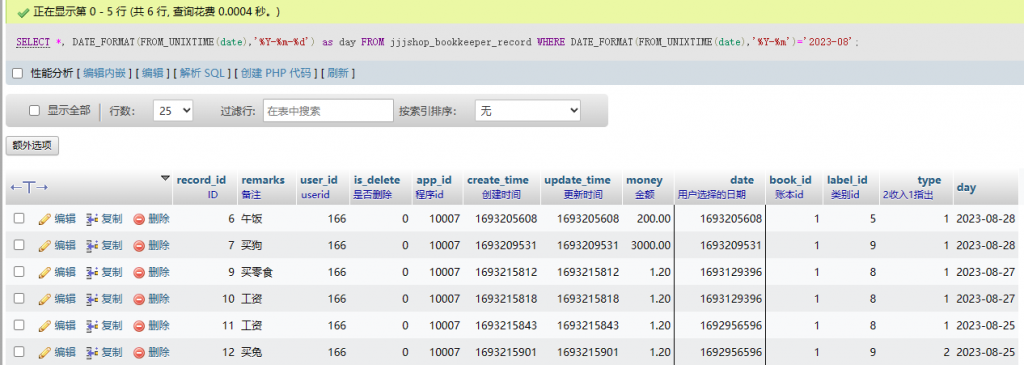The width and height of the screenshot is (1024, 365).
Task: Sort by user_id column header
Action: pos(319,180)
